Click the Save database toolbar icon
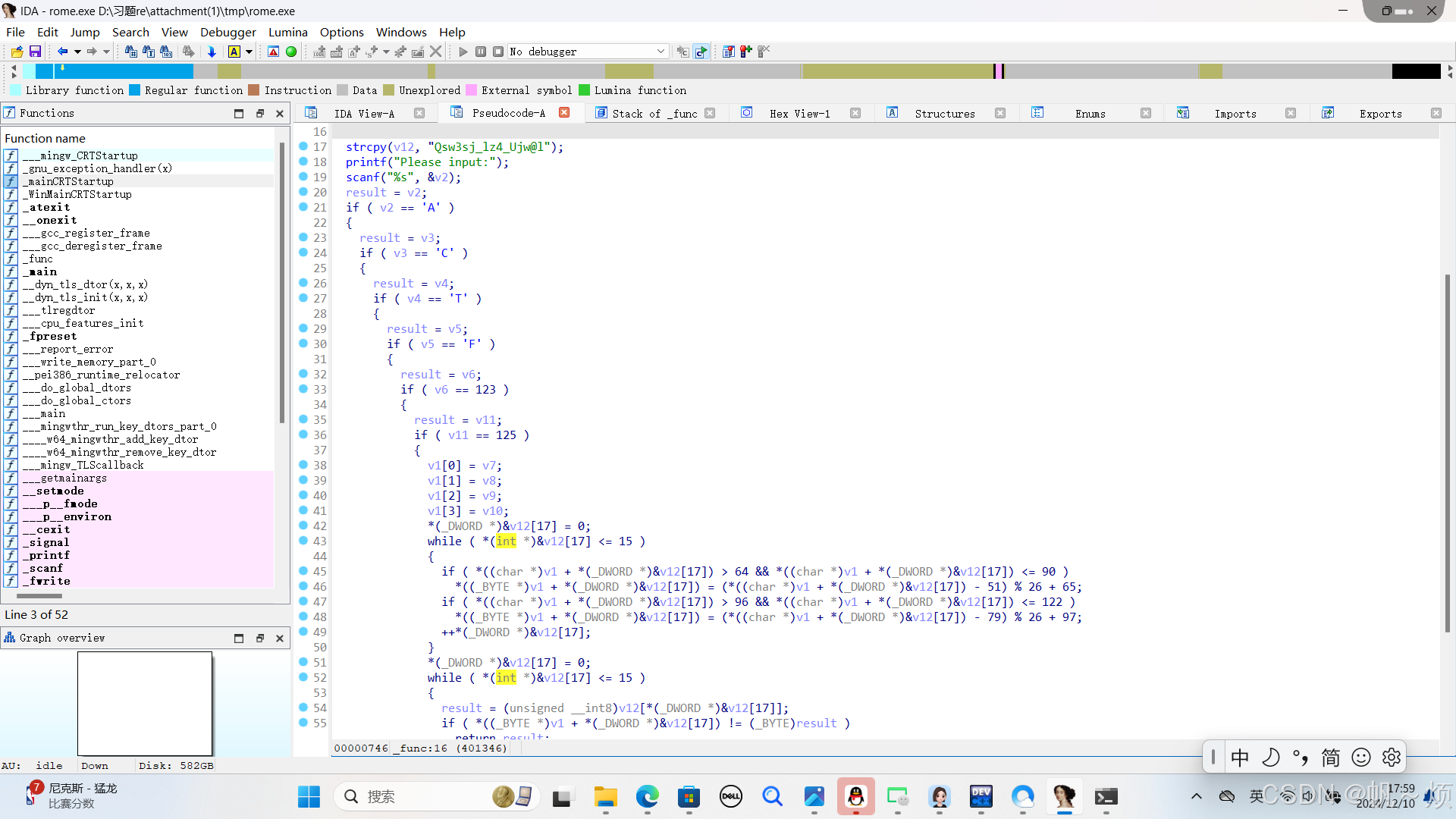1456x819 pixels. [x=35, y=52]
